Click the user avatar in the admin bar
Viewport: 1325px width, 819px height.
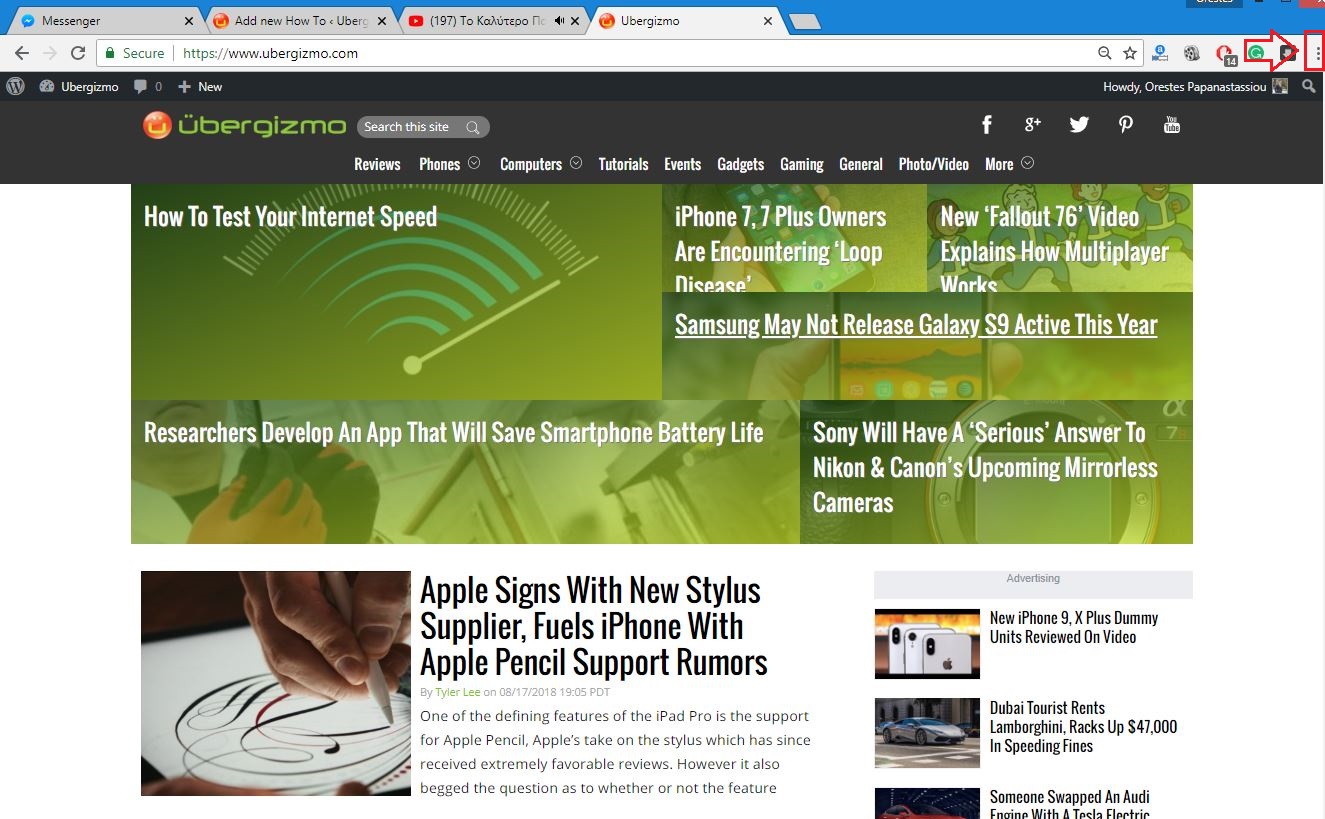[x=1280, y=87]
